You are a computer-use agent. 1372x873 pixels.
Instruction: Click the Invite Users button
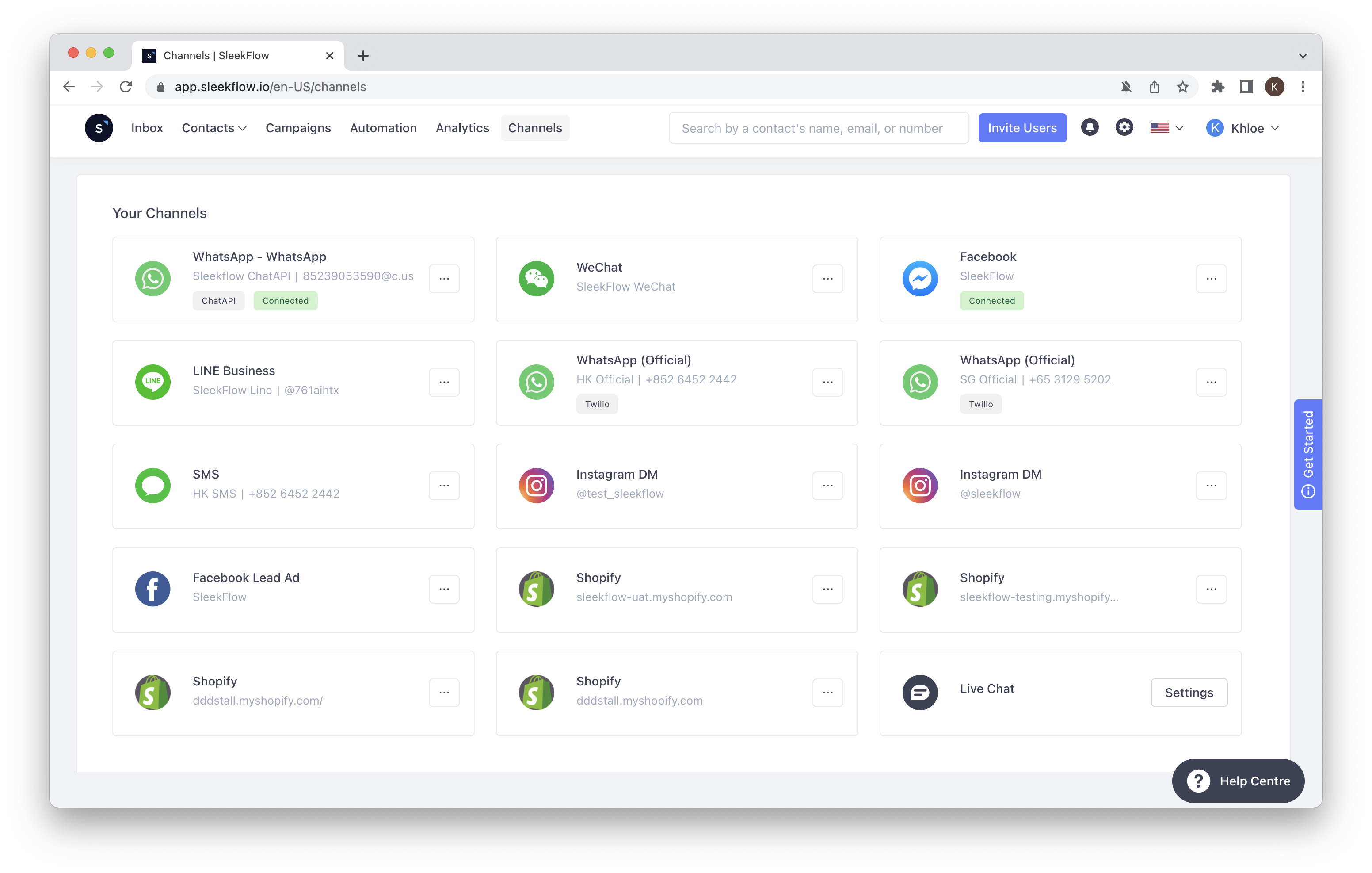1022,127
